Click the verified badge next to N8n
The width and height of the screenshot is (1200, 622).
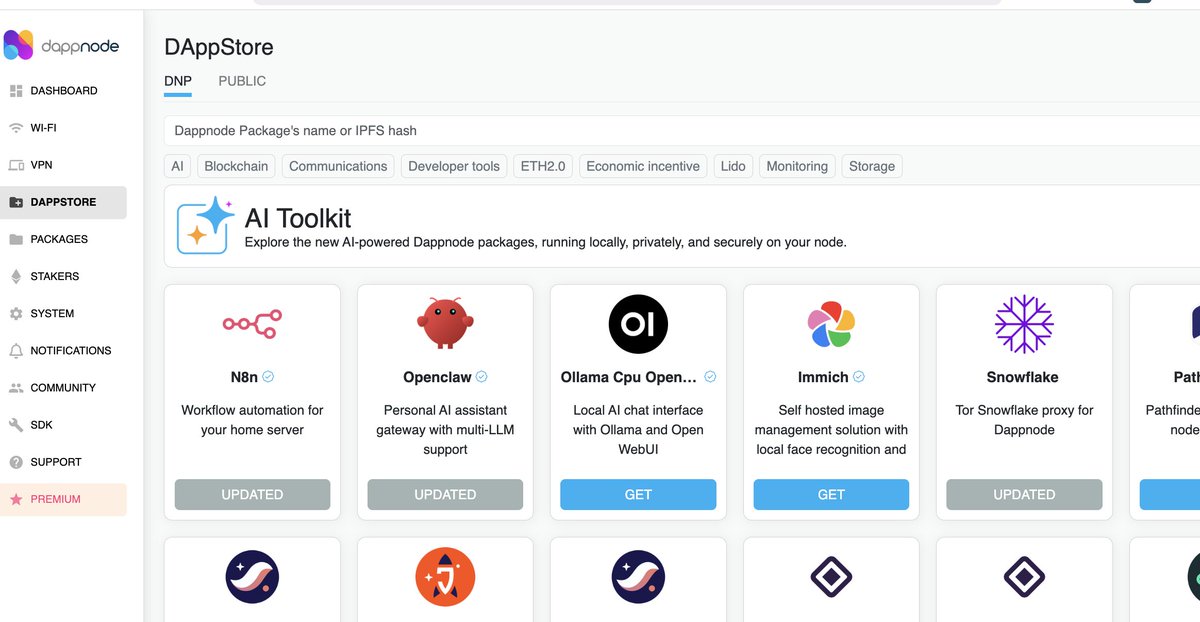(268, 377)
